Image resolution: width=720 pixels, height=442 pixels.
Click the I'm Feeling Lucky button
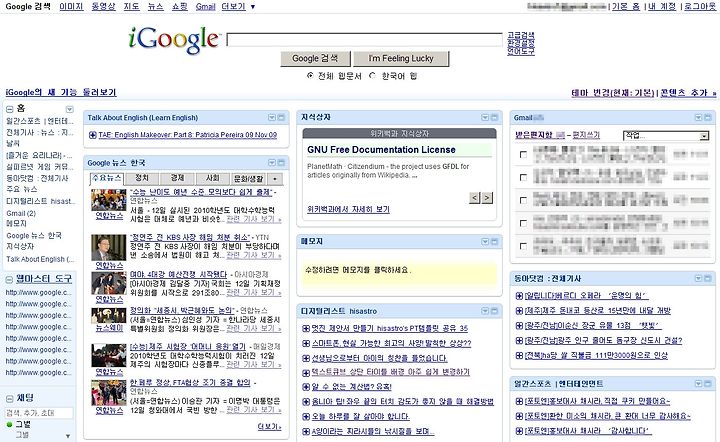[401, 58]
